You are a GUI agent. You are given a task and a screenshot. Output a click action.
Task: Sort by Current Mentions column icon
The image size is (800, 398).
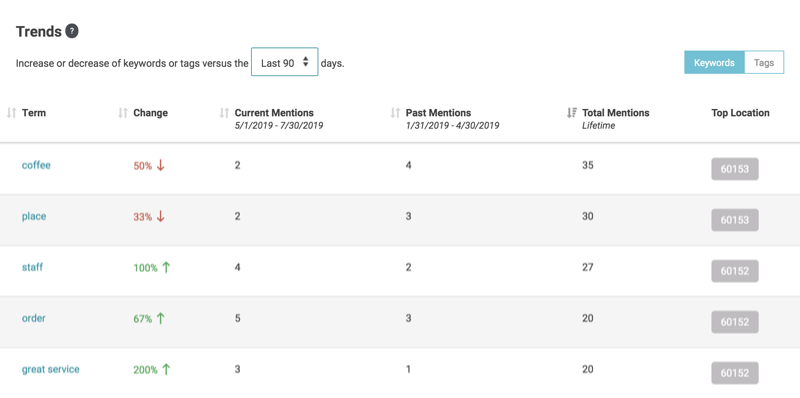224,113
